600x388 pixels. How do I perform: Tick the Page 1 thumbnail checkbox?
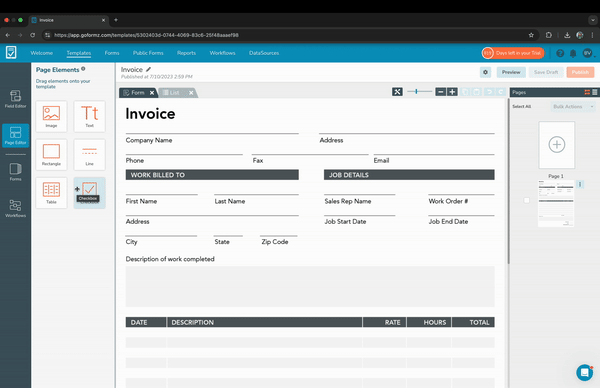(527, 200)
